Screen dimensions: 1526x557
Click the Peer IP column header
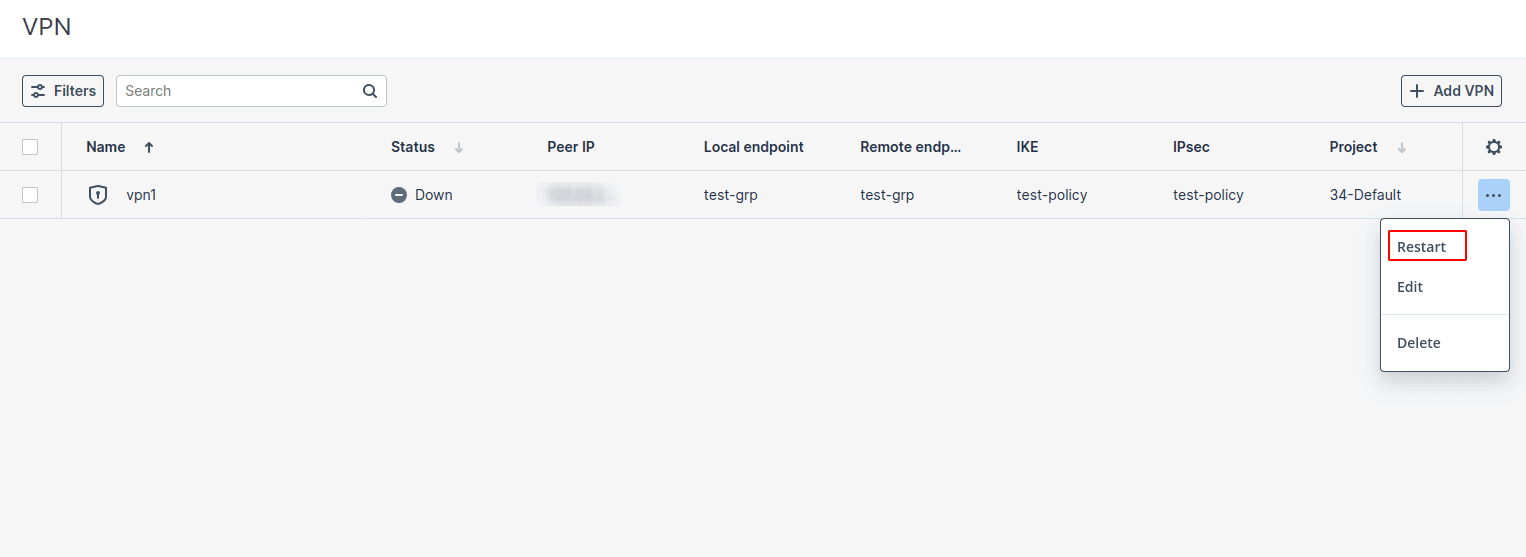pyautogui.click(x=571, y=147)
